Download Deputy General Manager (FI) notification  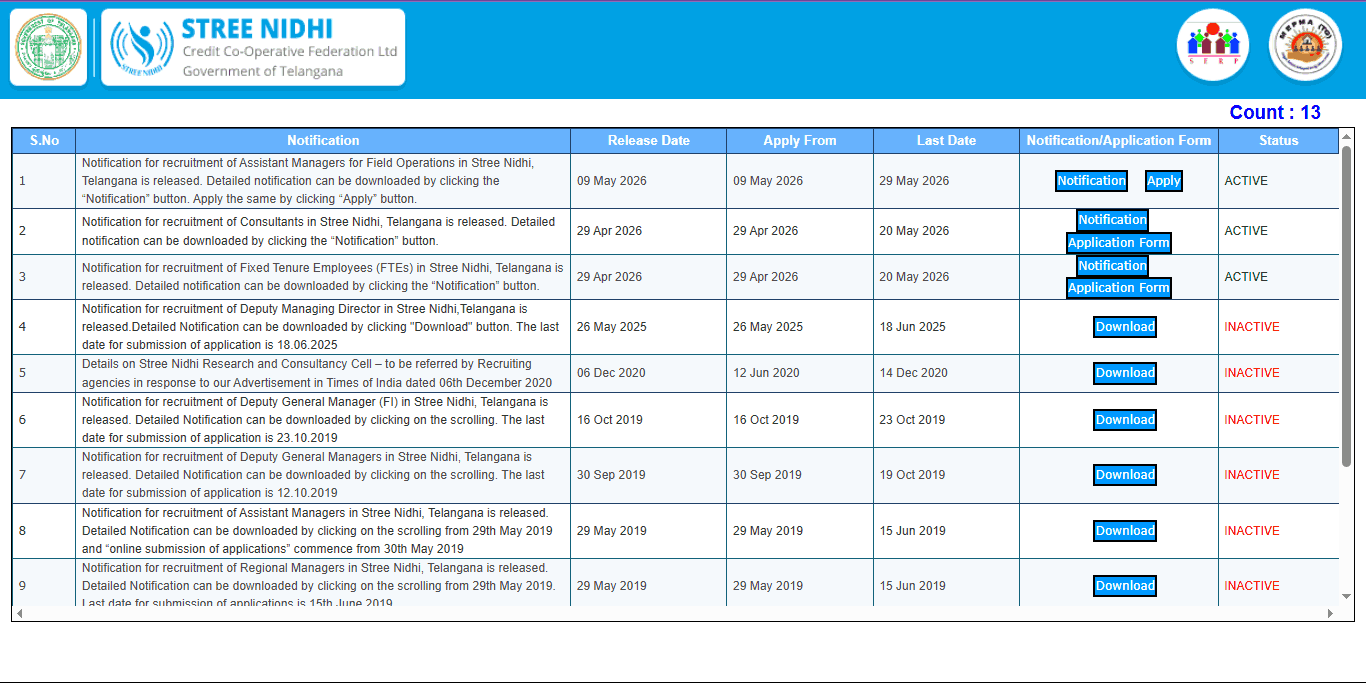click(x=1125, y=420)
